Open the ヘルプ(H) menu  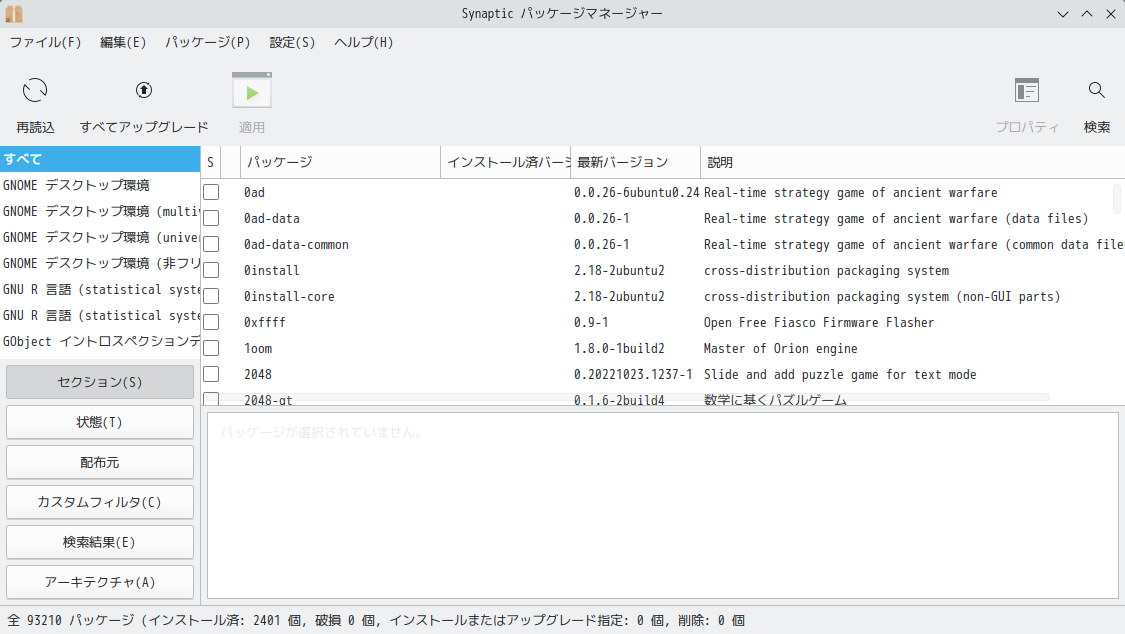(x=364, y=42)
